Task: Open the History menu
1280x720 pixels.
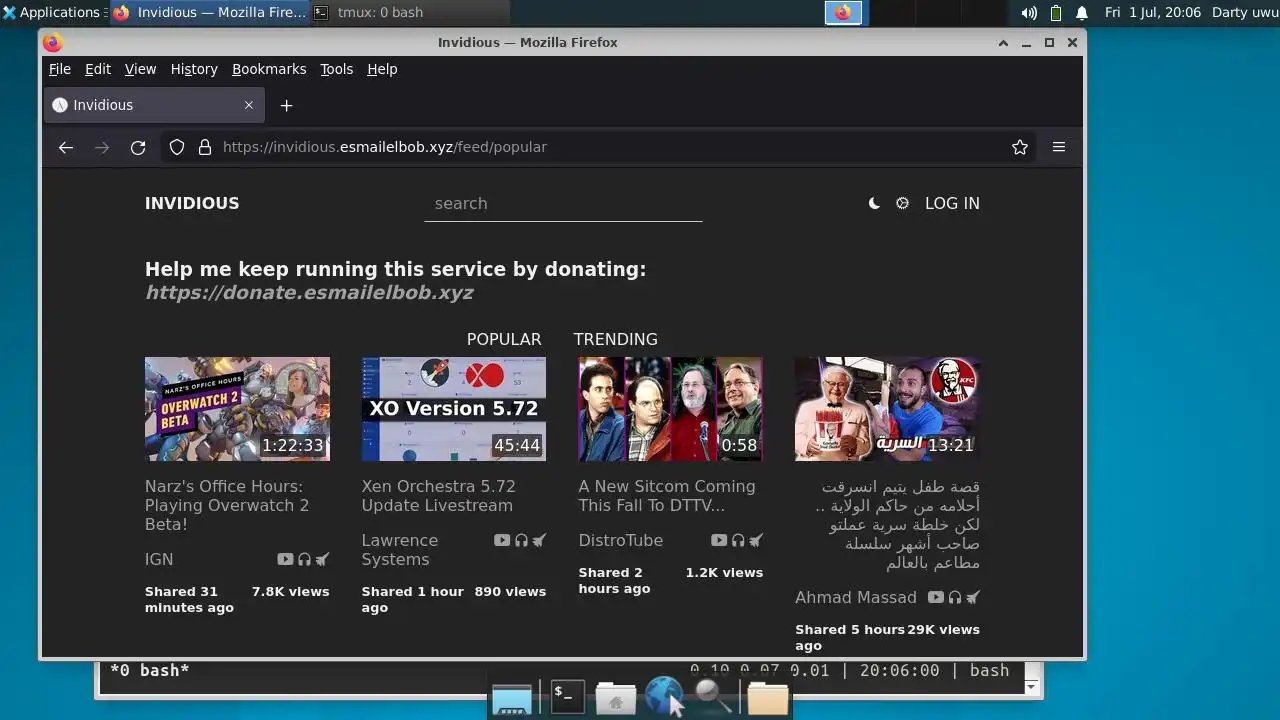Action: click(x=194, y=69)
